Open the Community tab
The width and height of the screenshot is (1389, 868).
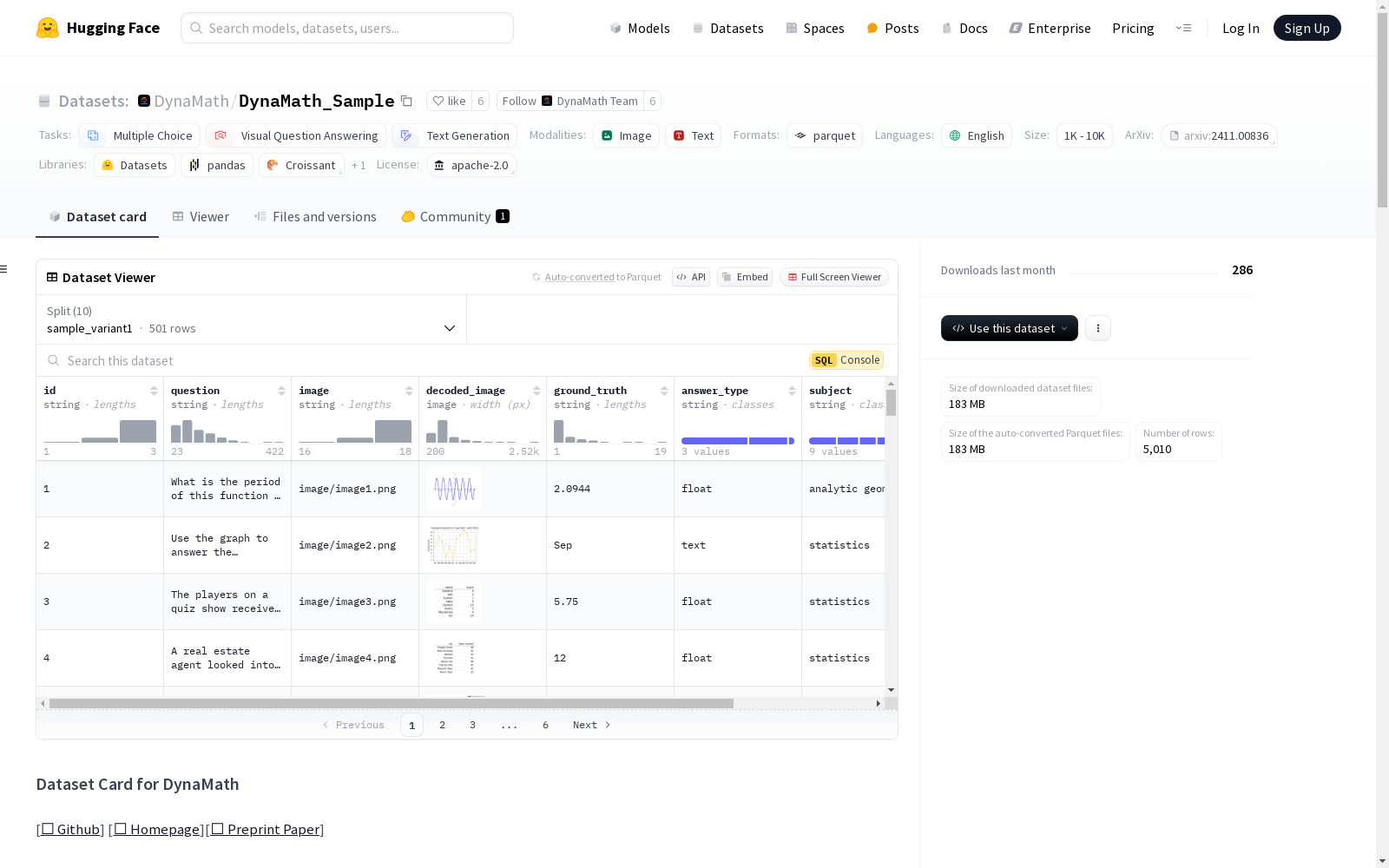(455, 217)
